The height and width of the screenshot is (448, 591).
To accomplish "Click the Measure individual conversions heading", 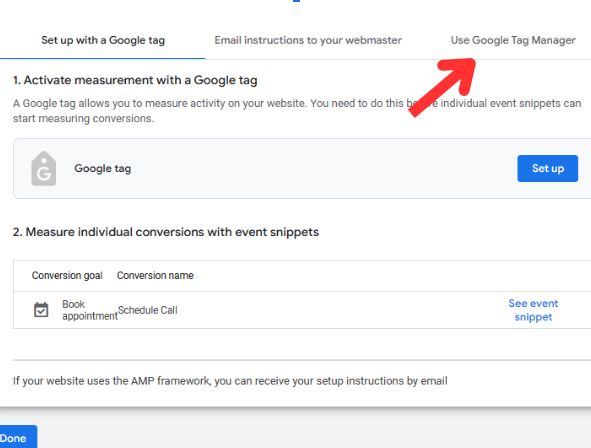I will pos(166,232).
